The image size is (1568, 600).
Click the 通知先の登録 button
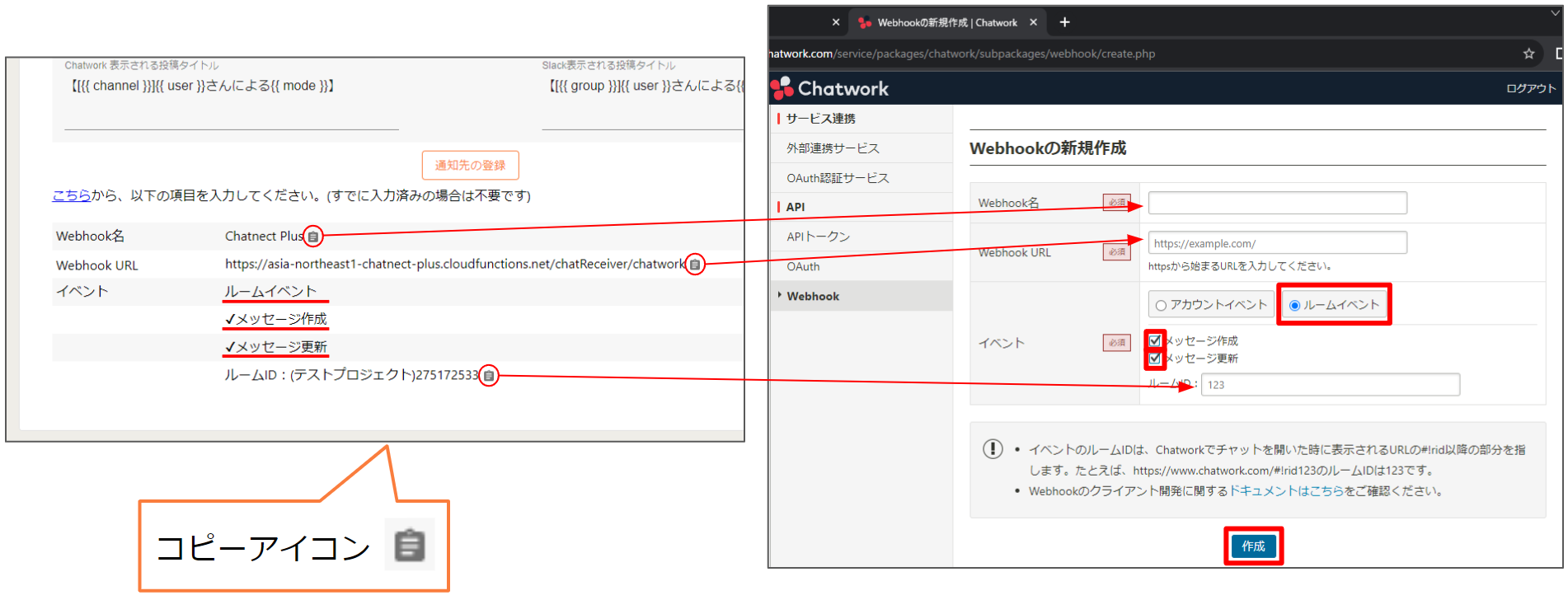tap(471, 165)
